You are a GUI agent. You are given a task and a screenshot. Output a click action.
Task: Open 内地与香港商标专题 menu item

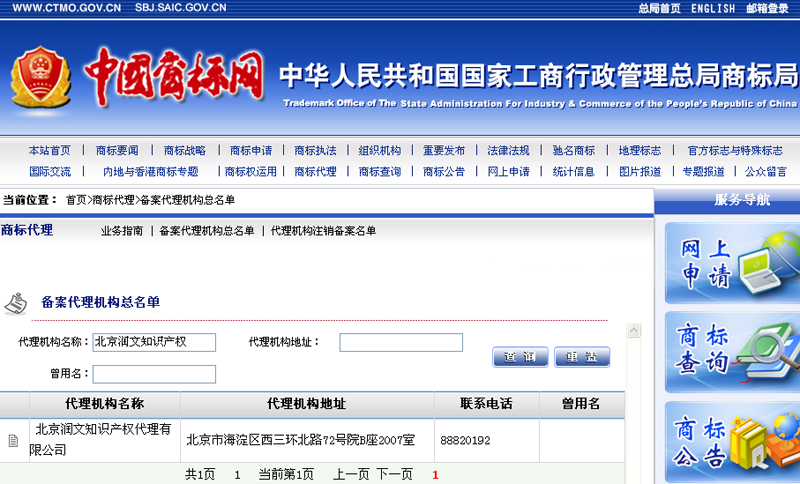tap(151, 172)
